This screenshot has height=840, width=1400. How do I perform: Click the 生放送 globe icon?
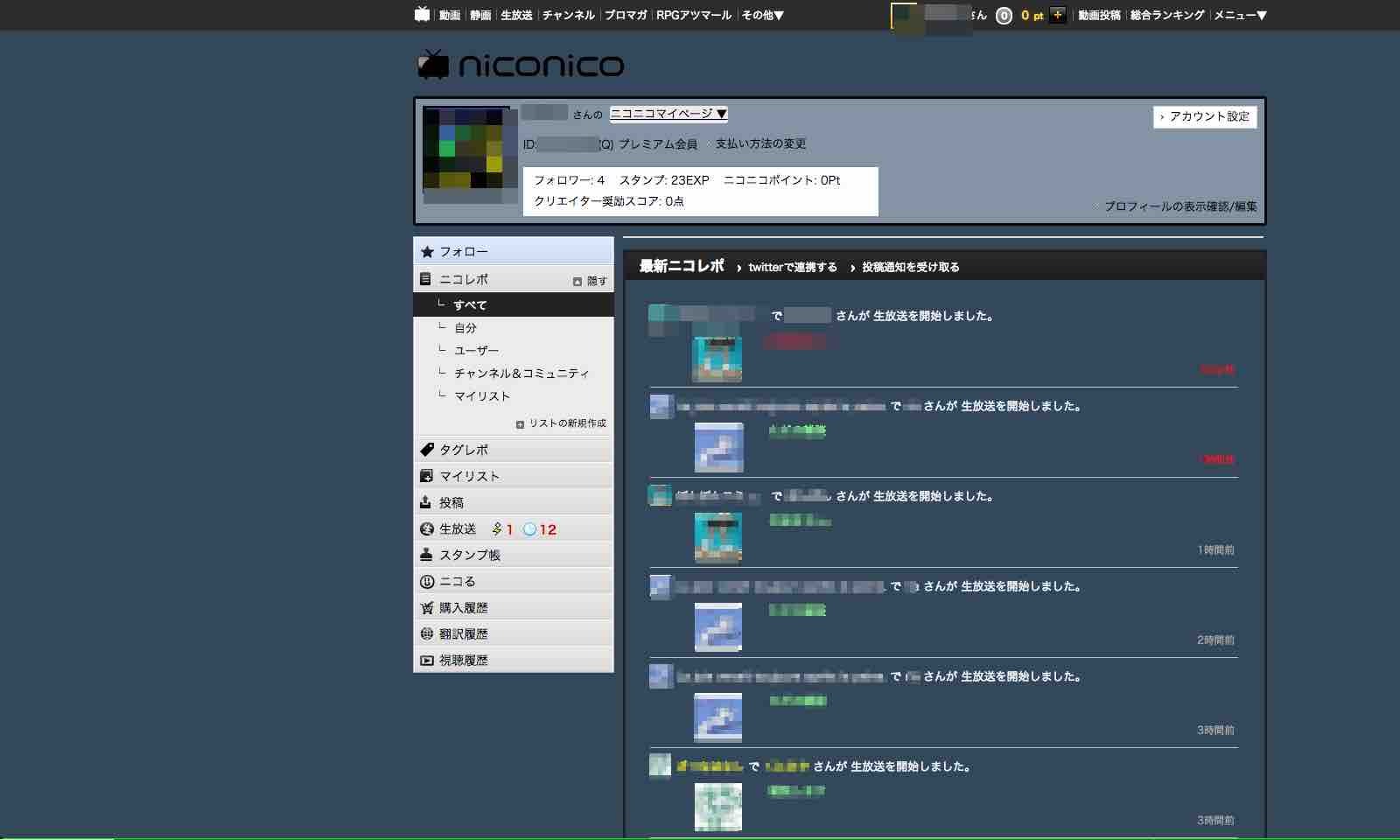pos(427,528)
